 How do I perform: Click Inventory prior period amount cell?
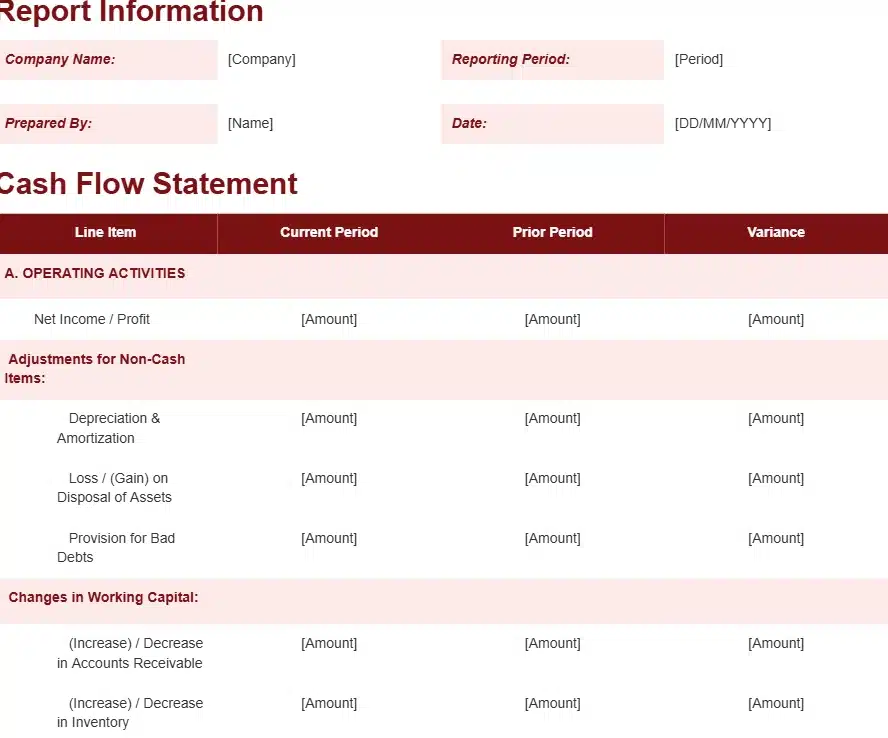tap(553, 703)
